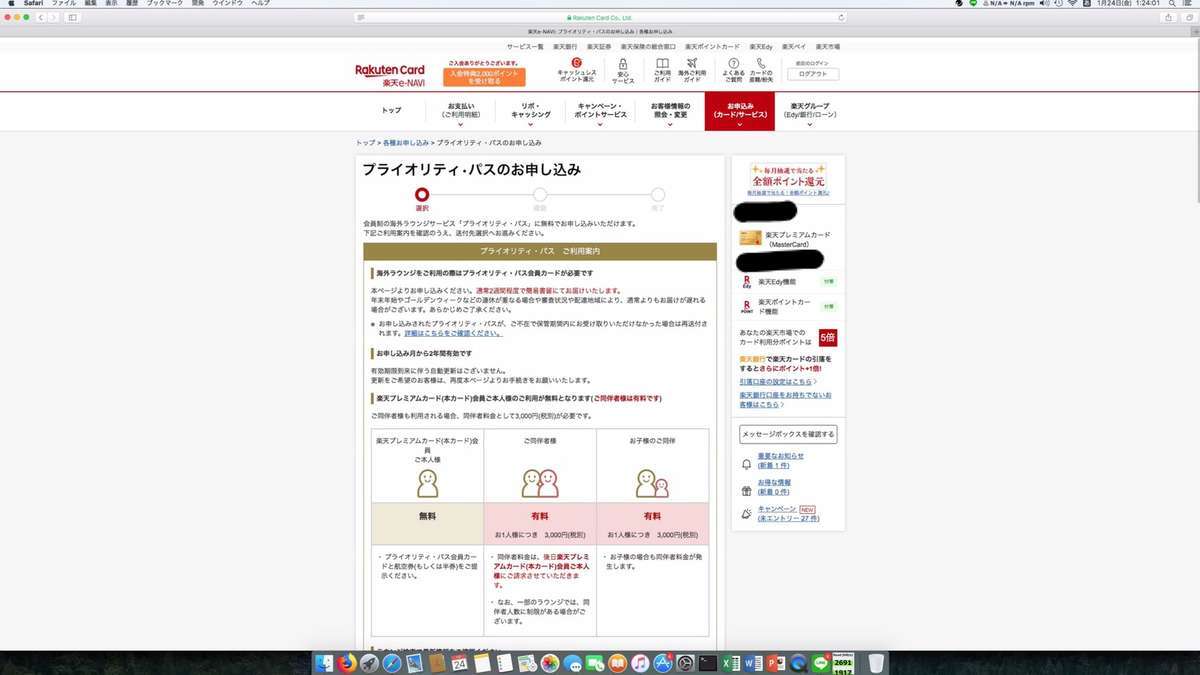
Task: Open the Safari 編集 menu
Action: [90, 4]
